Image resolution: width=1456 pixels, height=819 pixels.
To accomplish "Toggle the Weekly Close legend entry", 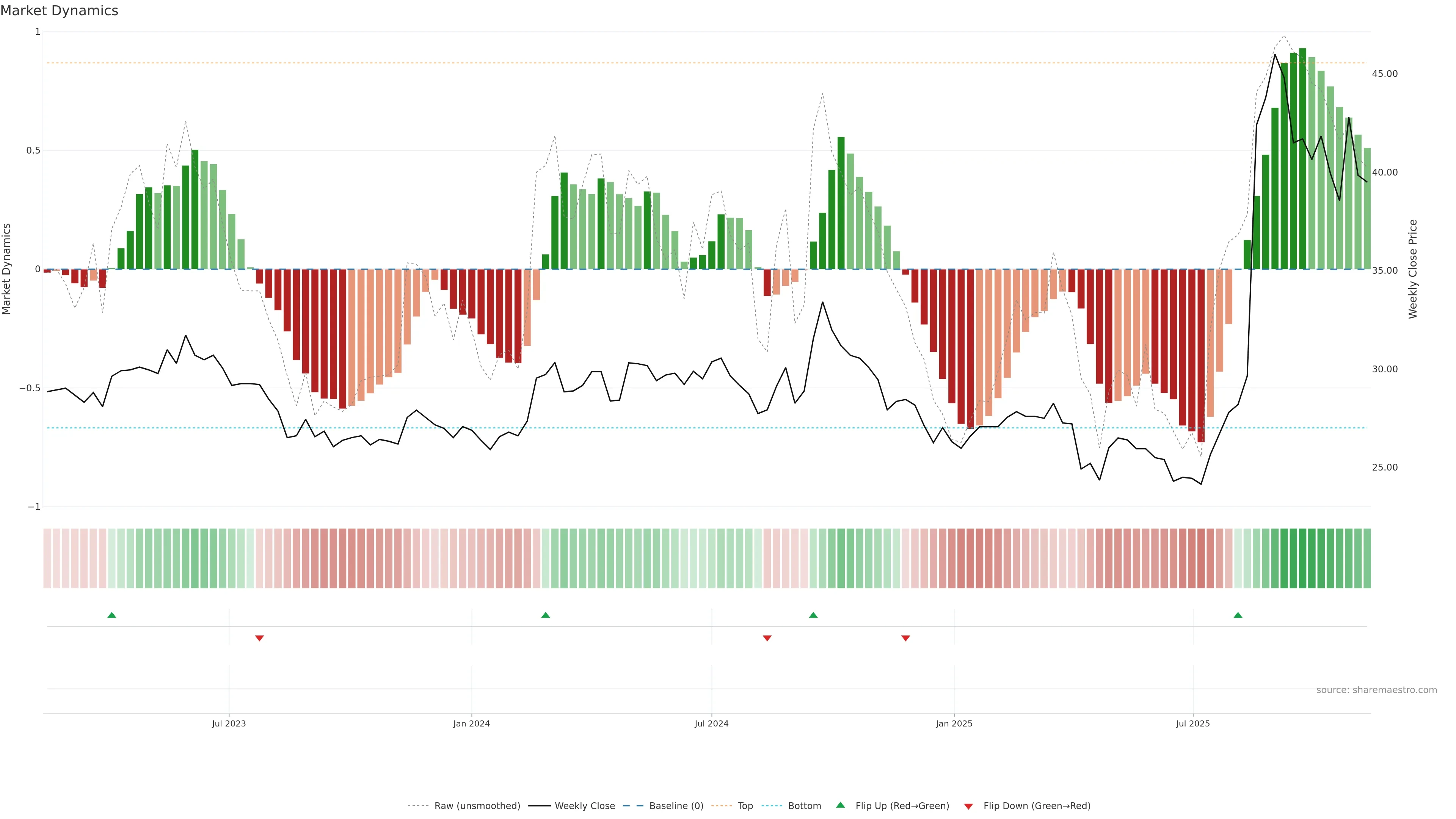I will (584, 806).
